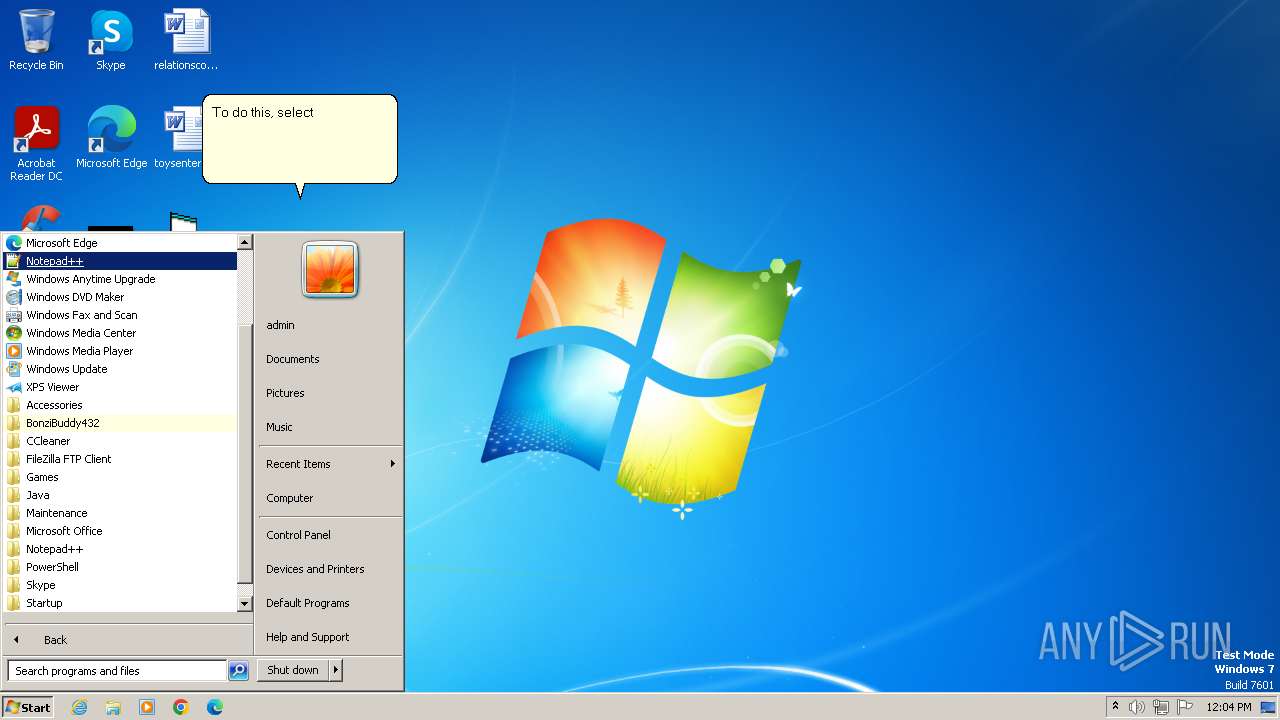The width and height of the screenshot is (1280, 720).
Task: Open Internet Explorer from taskbar
Action: [79, 707]
